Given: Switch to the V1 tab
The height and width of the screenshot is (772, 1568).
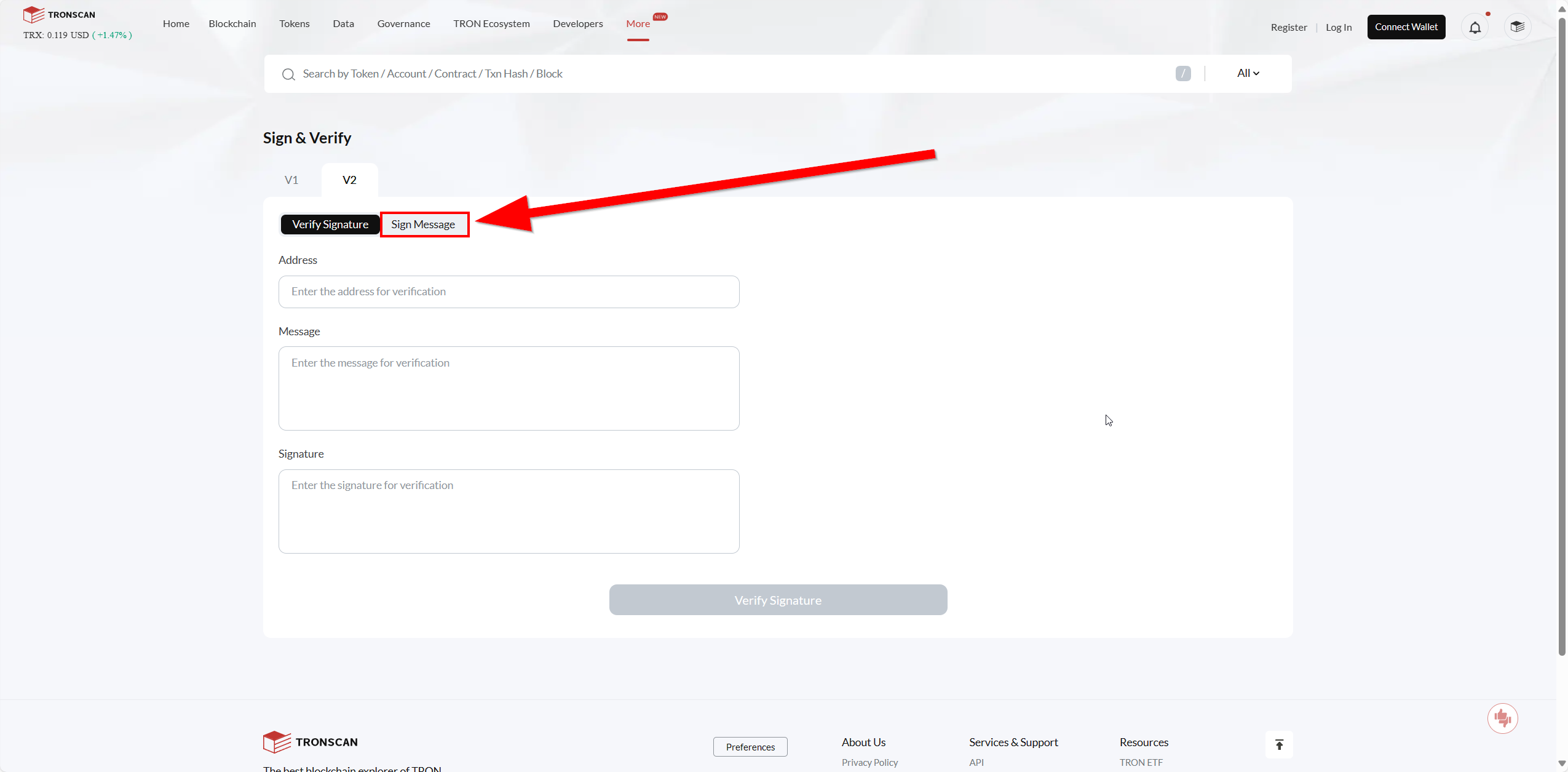Looking at the screenshot, I should 291,180.
